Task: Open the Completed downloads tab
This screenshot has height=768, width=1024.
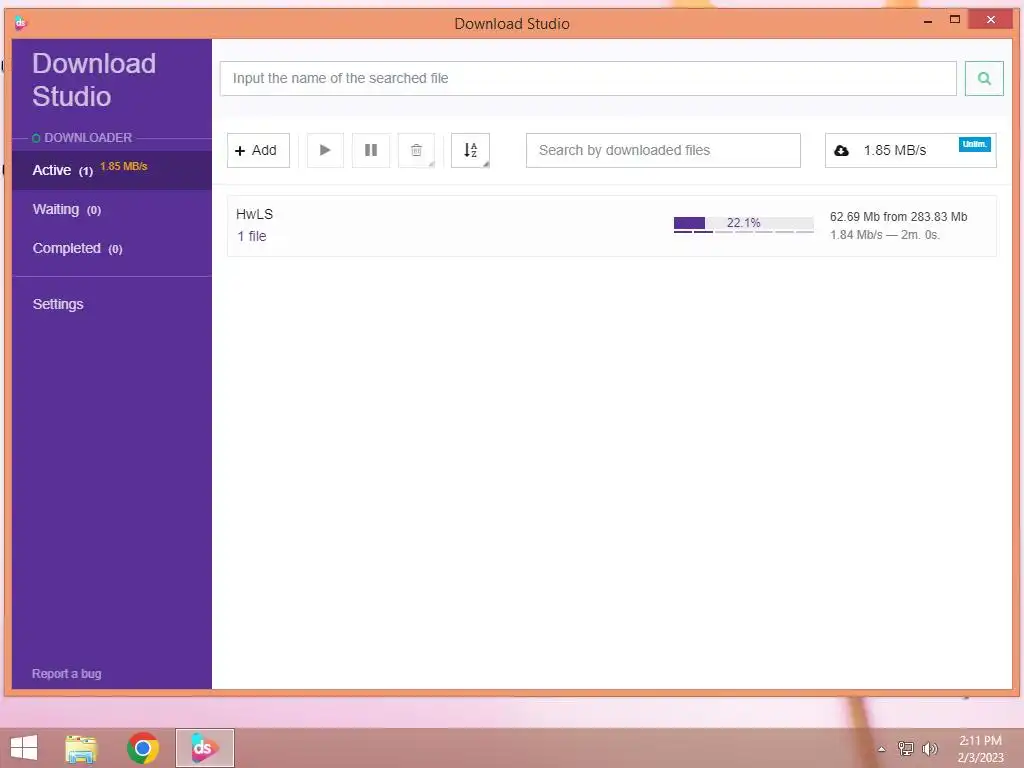Action: 112,249
